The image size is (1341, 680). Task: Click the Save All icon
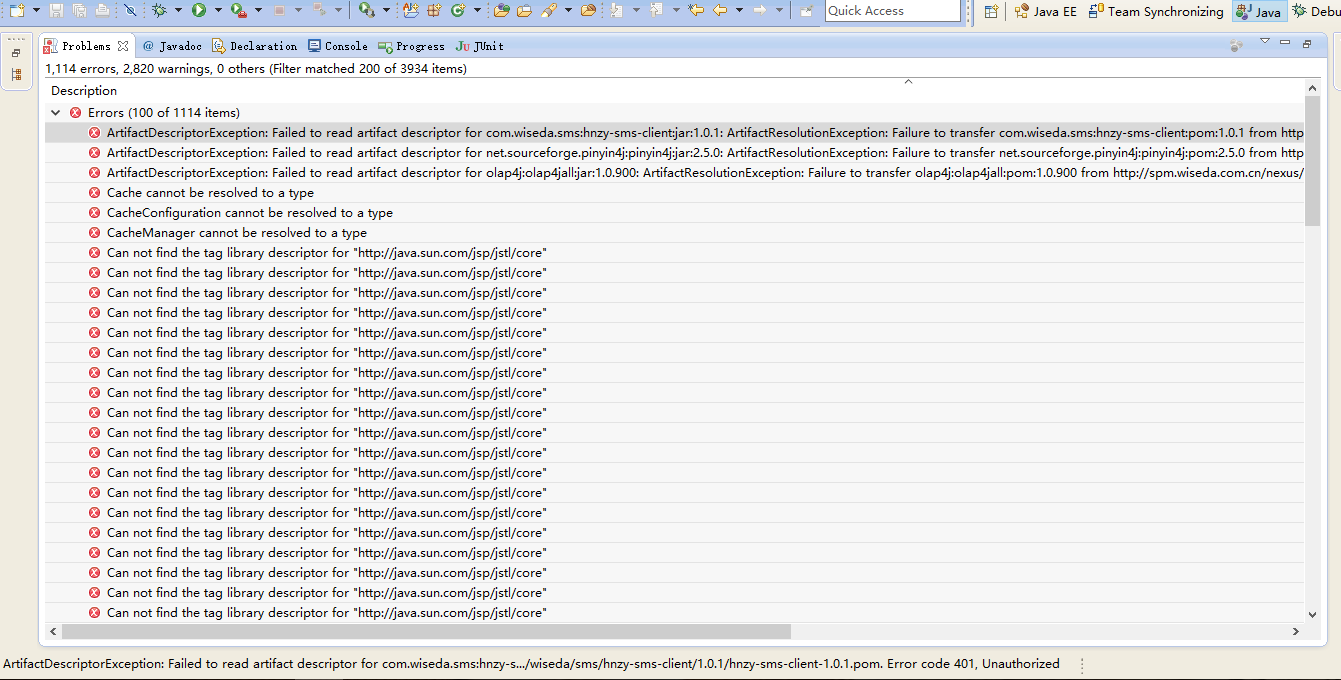(x=79, y=10)
